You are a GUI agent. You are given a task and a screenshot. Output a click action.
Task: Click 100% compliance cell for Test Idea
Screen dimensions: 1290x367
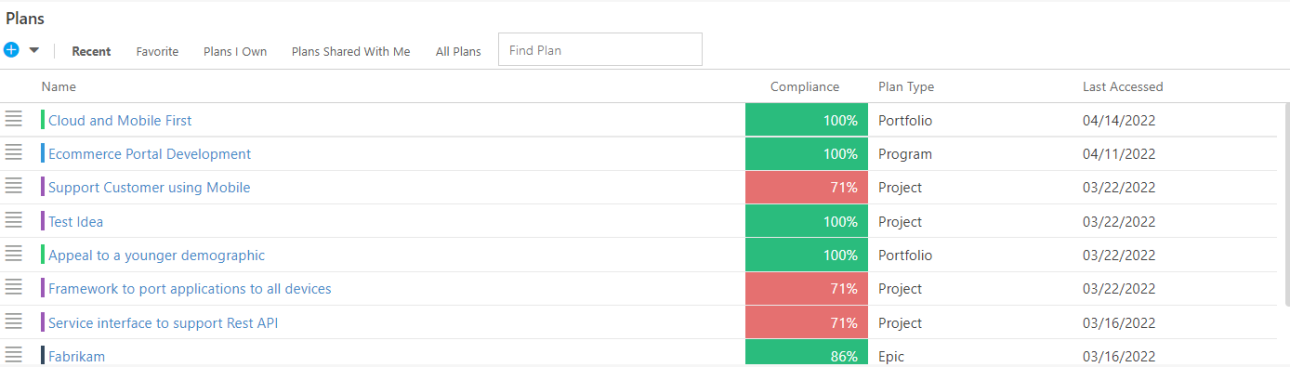(x=806, y=222)
